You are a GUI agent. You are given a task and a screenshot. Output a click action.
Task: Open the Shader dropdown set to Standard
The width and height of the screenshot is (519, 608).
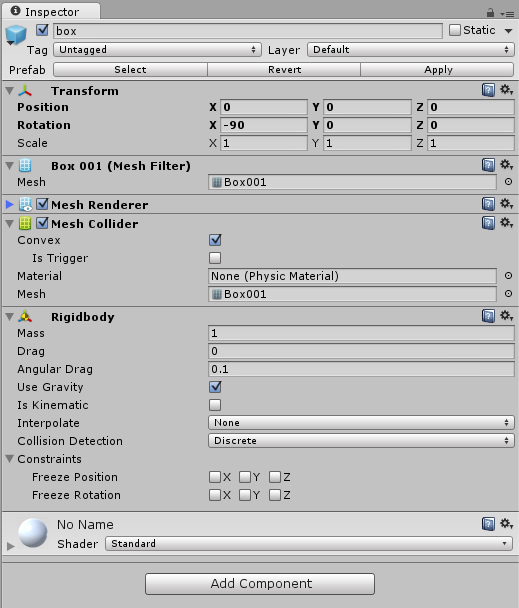coord(309,544)
